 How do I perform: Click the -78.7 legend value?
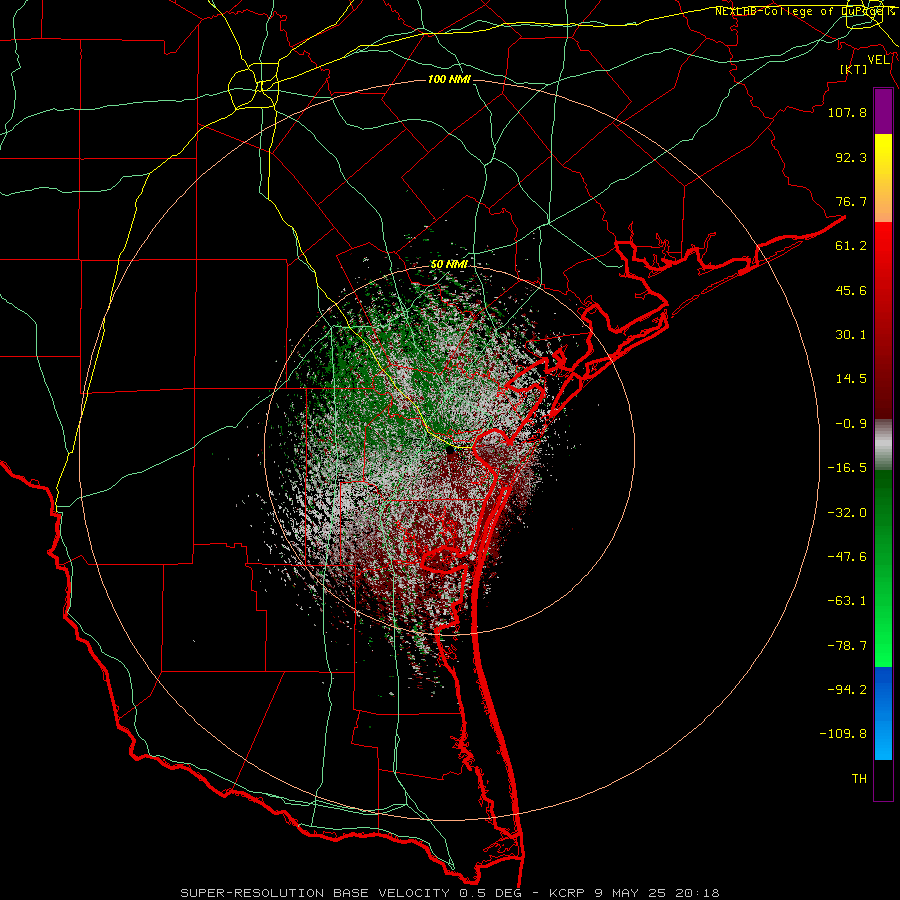(x=847, y=646)
